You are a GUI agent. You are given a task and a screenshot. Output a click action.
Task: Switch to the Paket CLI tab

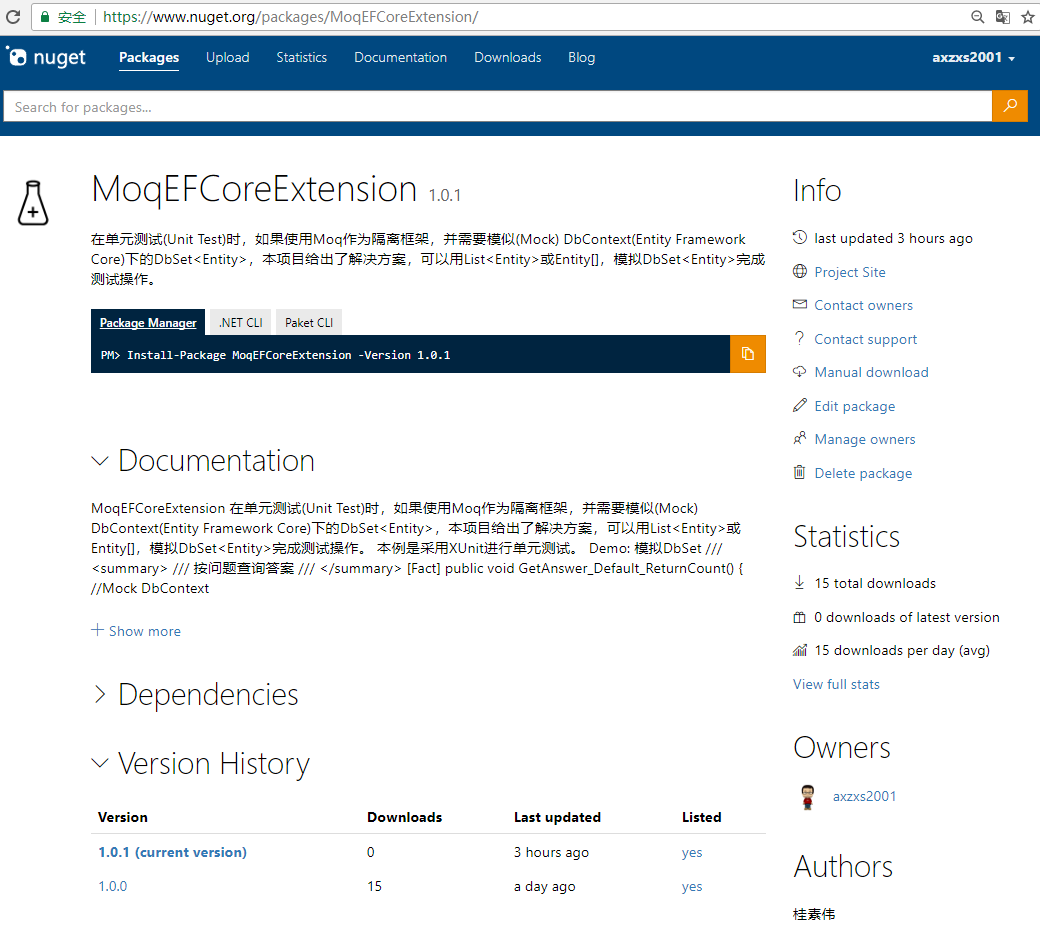[309, 322]
